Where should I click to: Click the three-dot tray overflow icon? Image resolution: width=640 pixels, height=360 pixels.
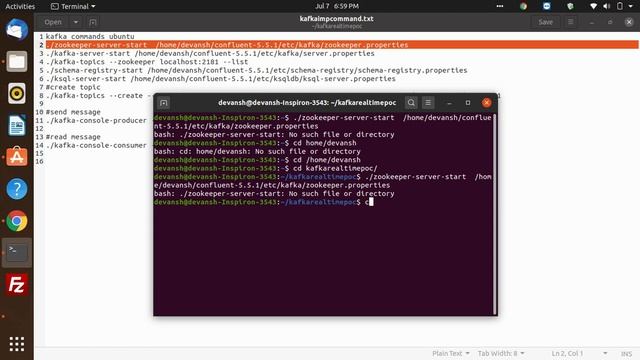[500, 6]
